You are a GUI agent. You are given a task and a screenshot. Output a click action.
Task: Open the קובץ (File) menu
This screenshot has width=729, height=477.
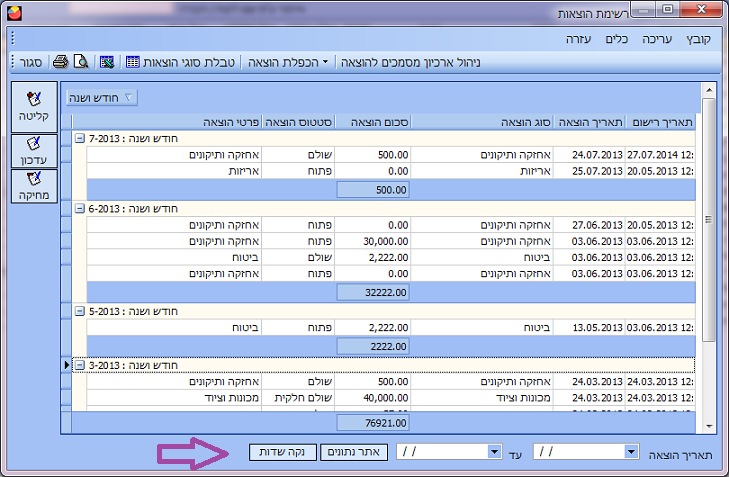(696, 39)
